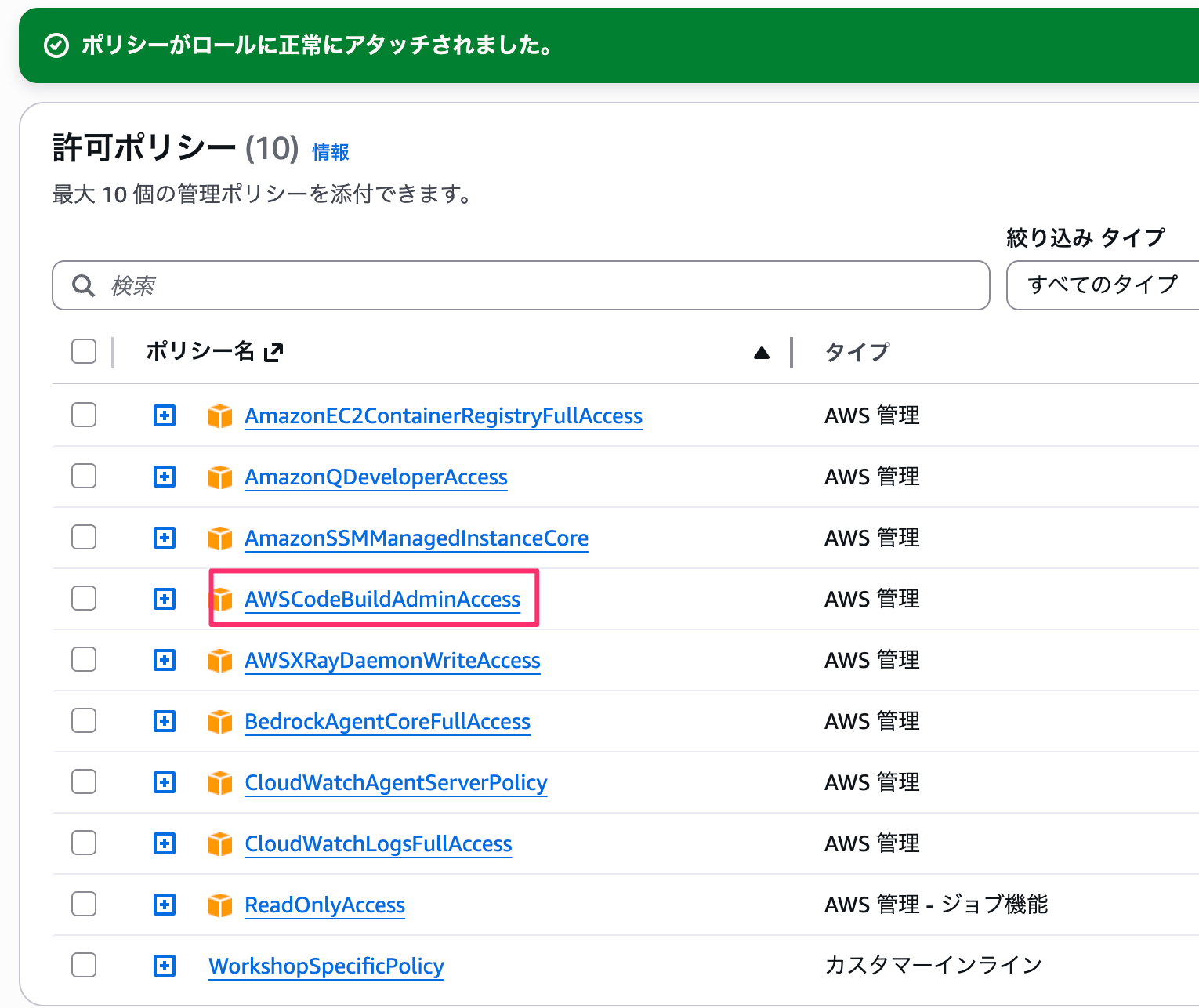Expand the AWSXRayDaemonWriteAccess row
The image size is (1199, 1008).
pyautogui.click(x=165, y=660)
